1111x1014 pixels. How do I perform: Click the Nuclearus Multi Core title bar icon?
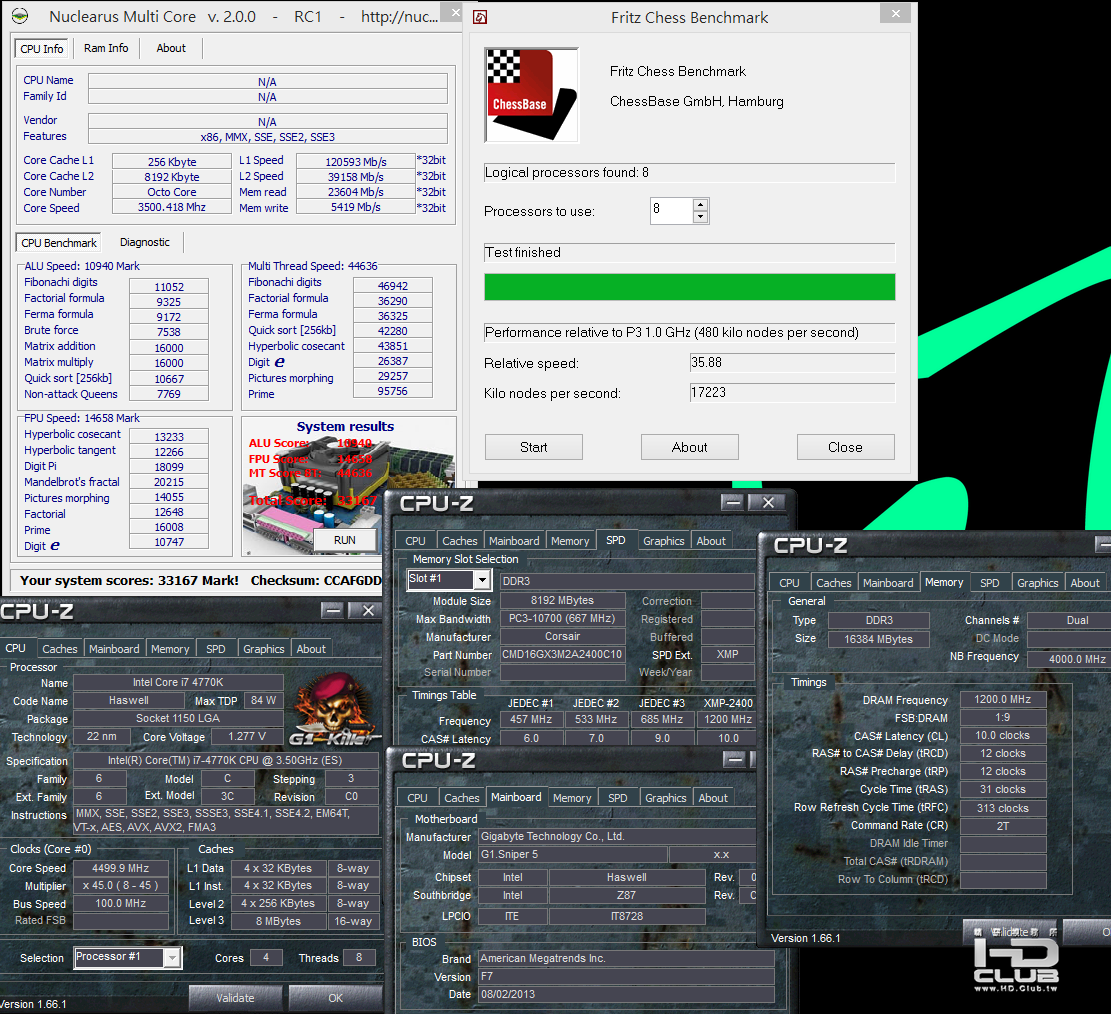[x=21, y=16]
